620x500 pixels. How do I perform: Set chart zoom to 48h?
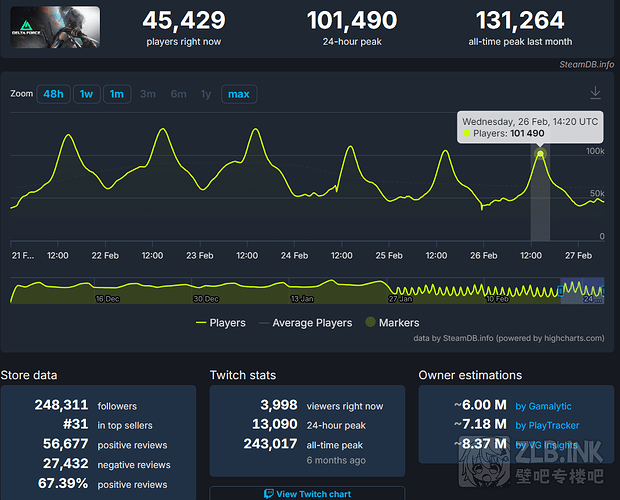53,94
